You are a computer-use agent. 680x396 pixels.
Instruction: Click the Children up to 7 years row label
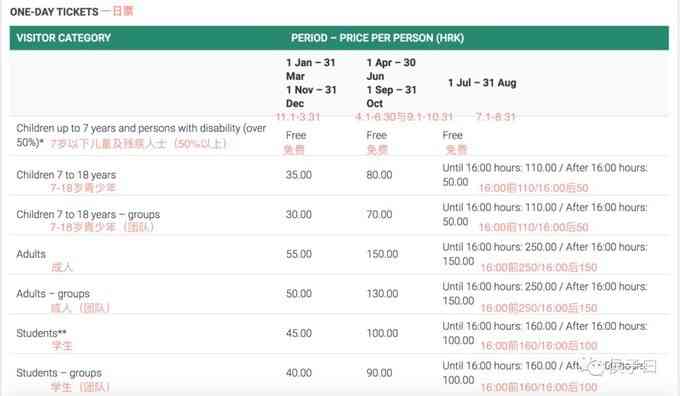click(x=141, y=135)
